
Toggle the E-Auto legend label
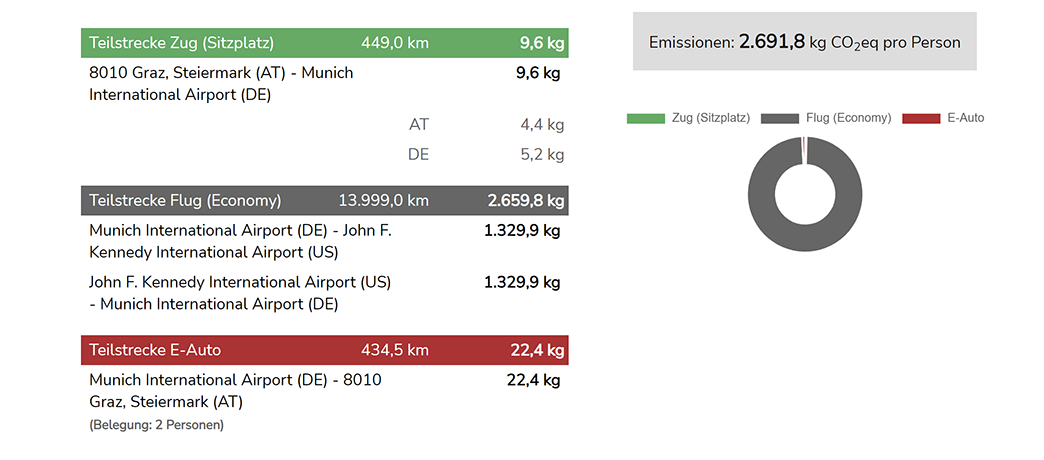click(x=965, y=118)
